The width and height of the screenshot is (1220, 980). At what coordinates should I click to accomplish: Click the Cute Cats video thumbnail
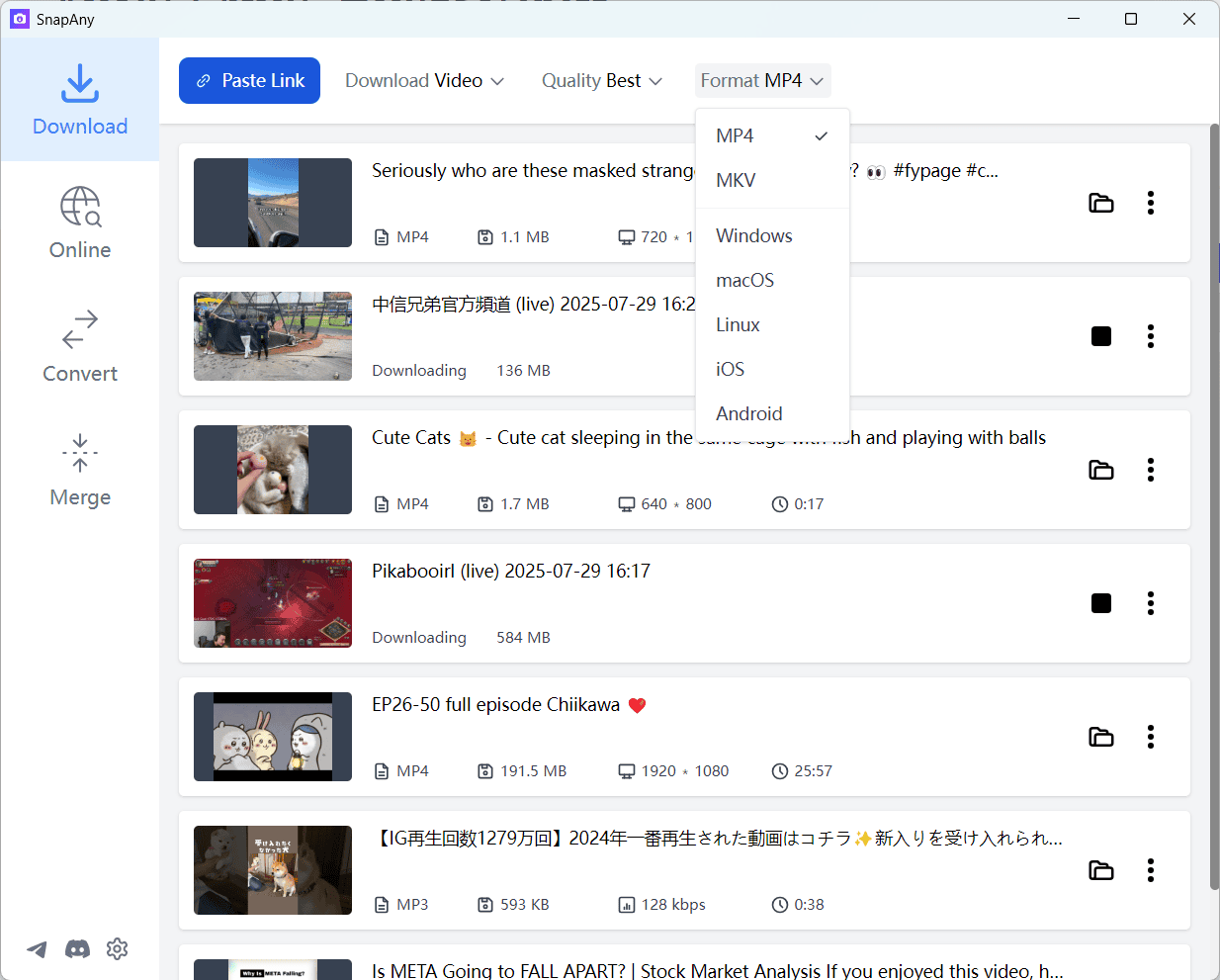coord(273,470)
